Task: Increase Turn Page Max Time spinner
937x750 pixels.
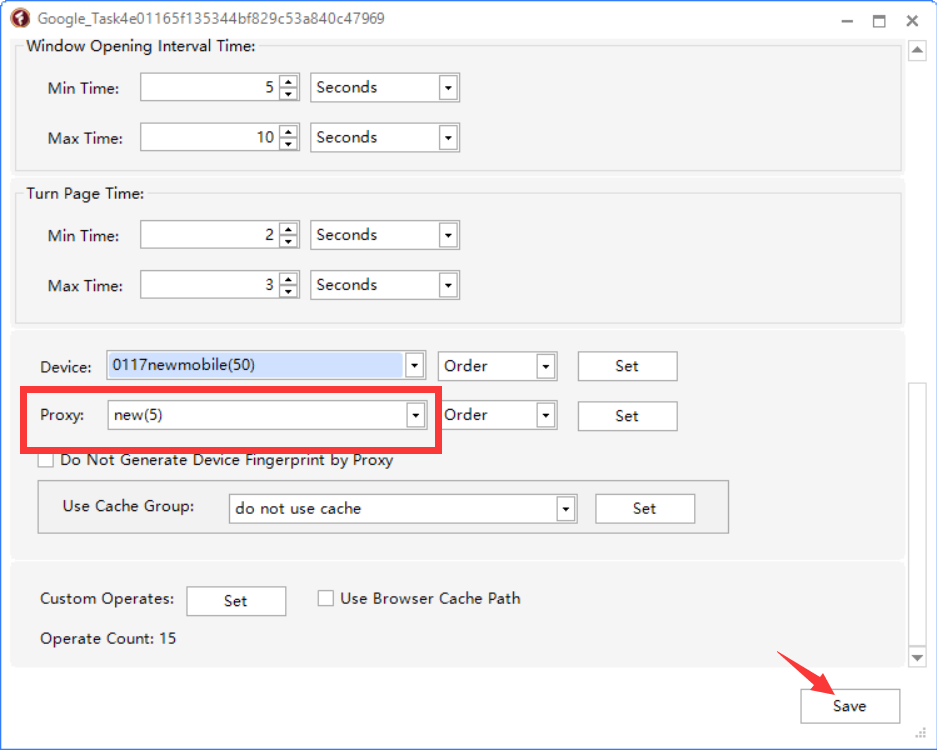Action: tap(289, 279)
